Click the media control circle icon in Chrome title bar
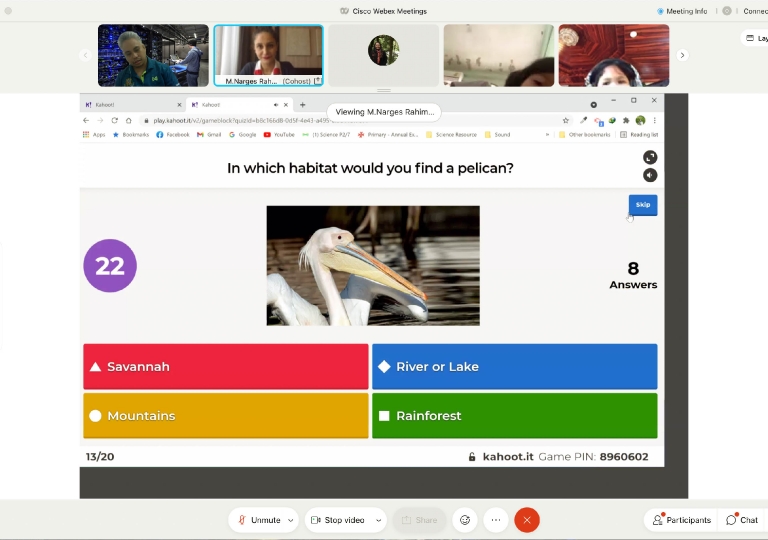 pos(593,104)
